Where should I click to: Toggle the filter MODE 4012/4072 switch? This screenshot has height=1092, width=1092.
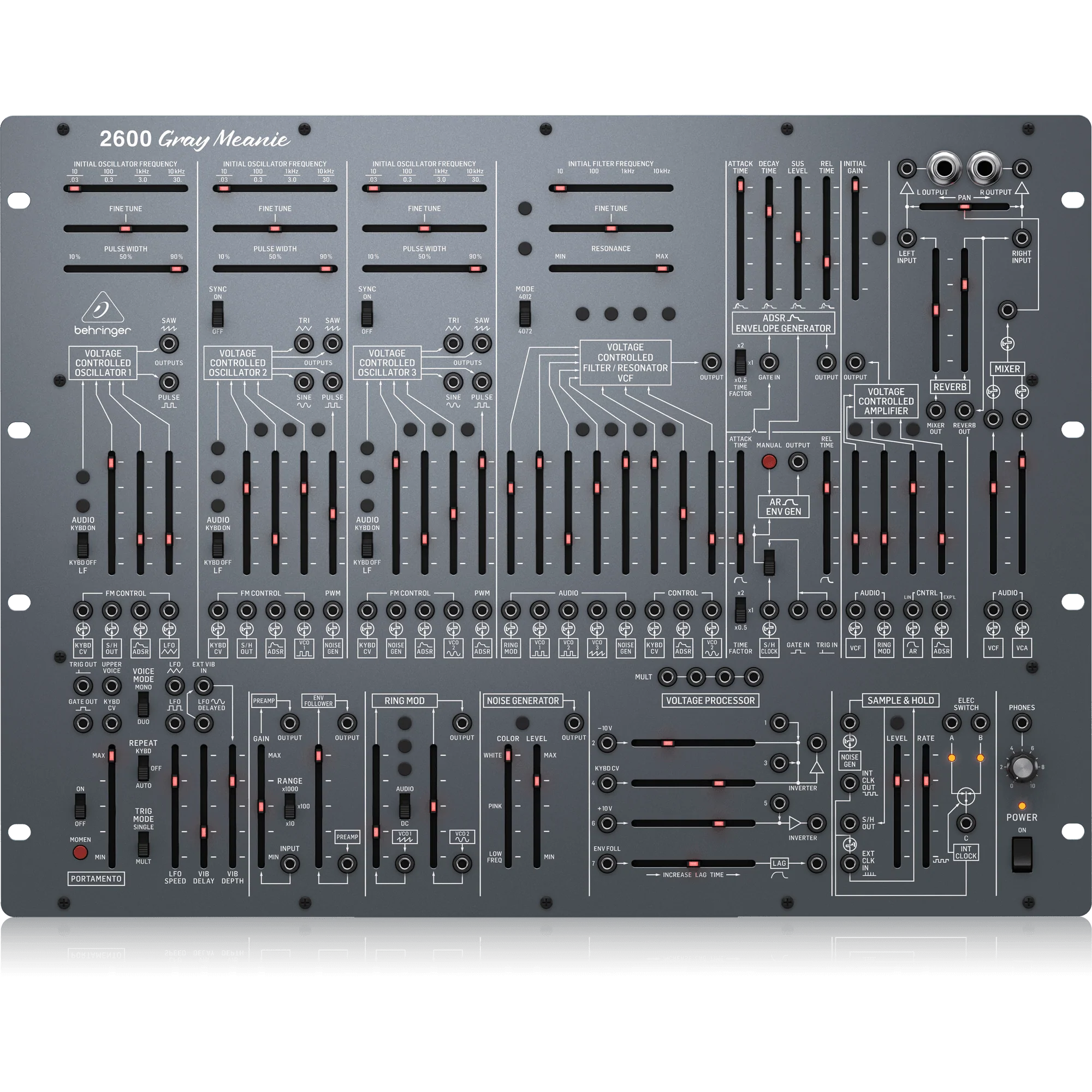pos(525,314)
